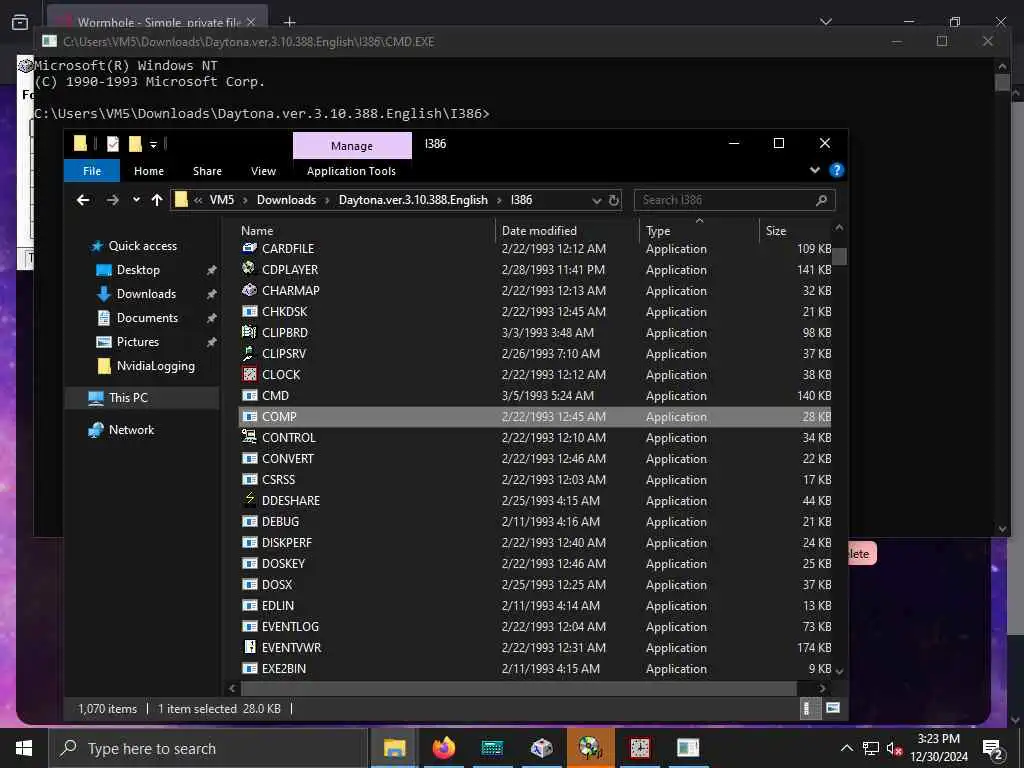Open address bar previous locations dropdown
This screenshot has height=768, width=1024.
pos(596,200)
